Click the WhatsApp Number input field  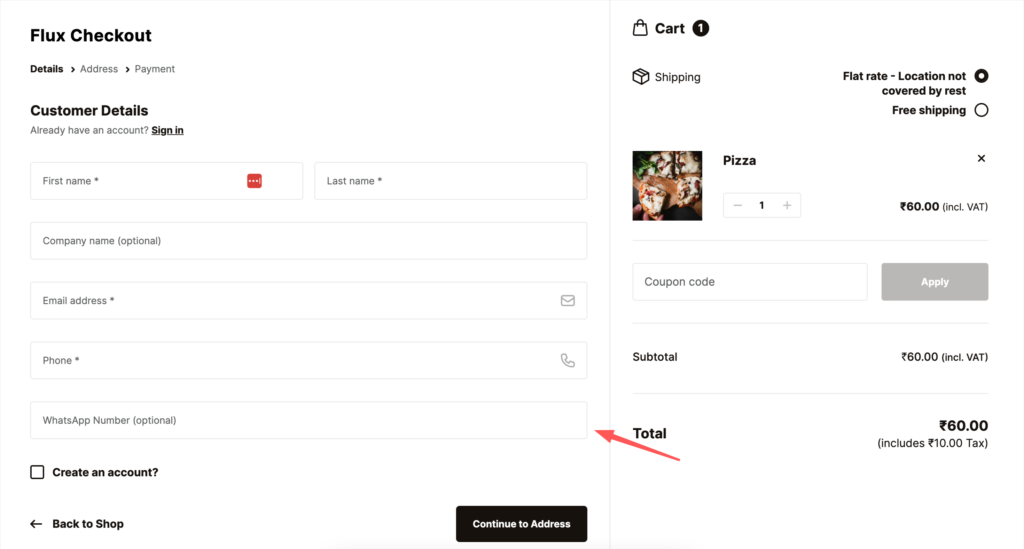point(308,420)
